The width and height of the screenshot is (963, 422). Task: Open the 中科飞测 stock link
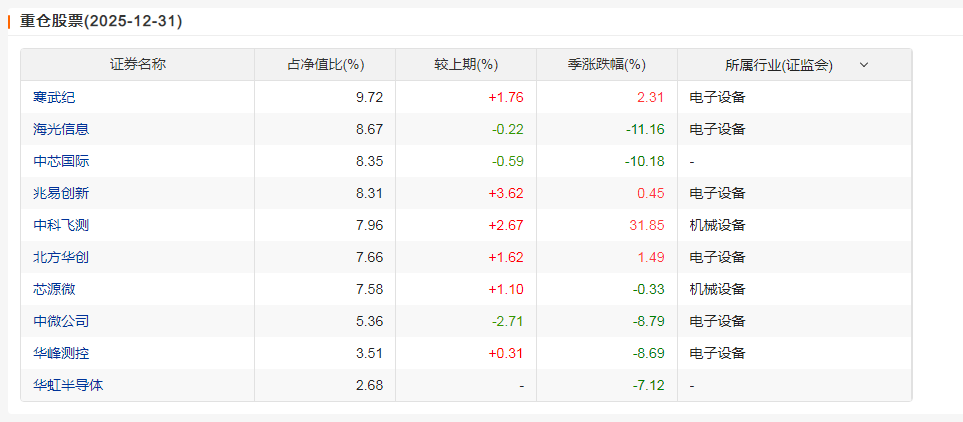(61, 225)
